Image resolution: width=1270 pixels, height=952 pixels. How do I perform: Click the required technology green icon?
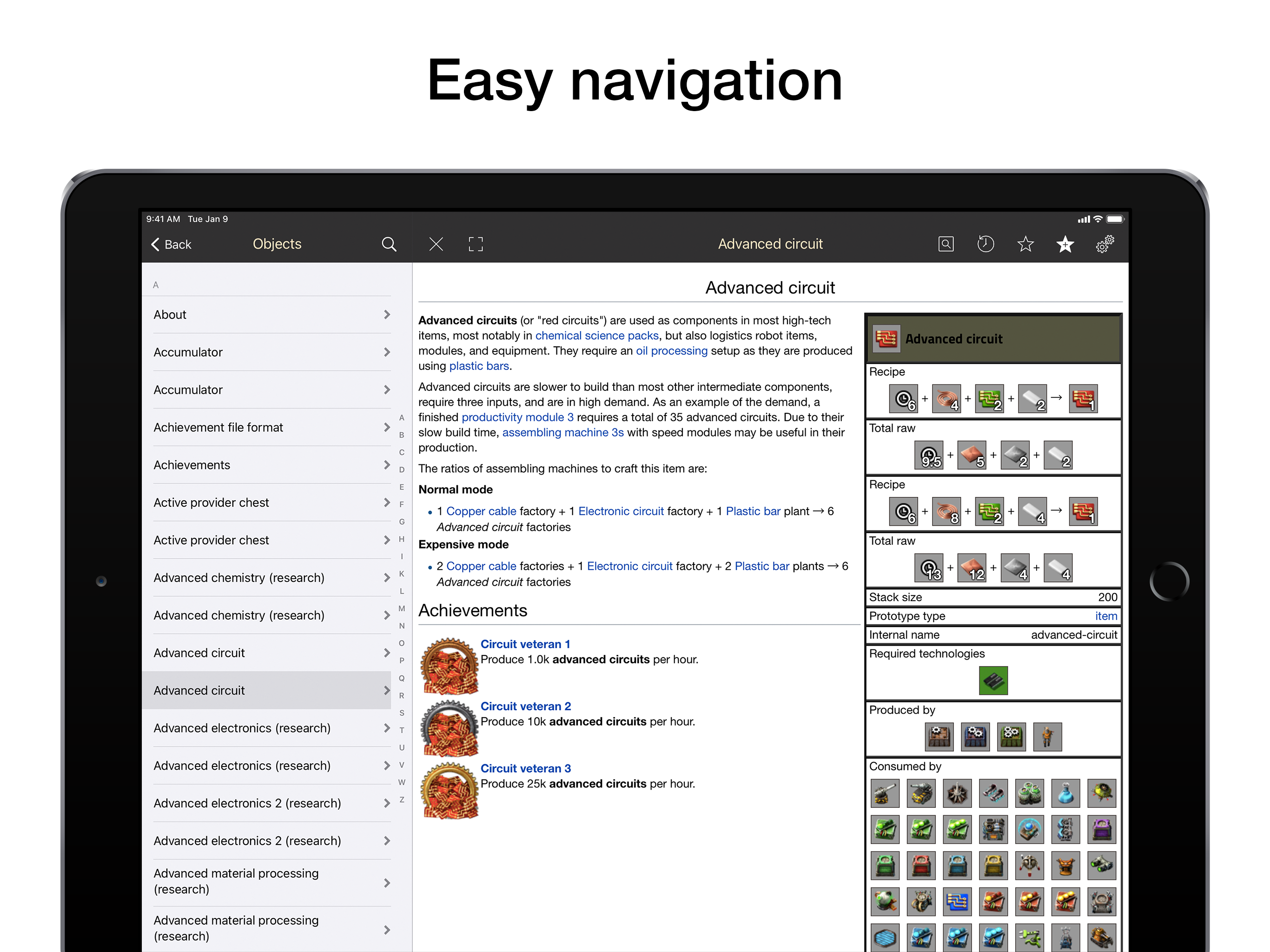992,681
